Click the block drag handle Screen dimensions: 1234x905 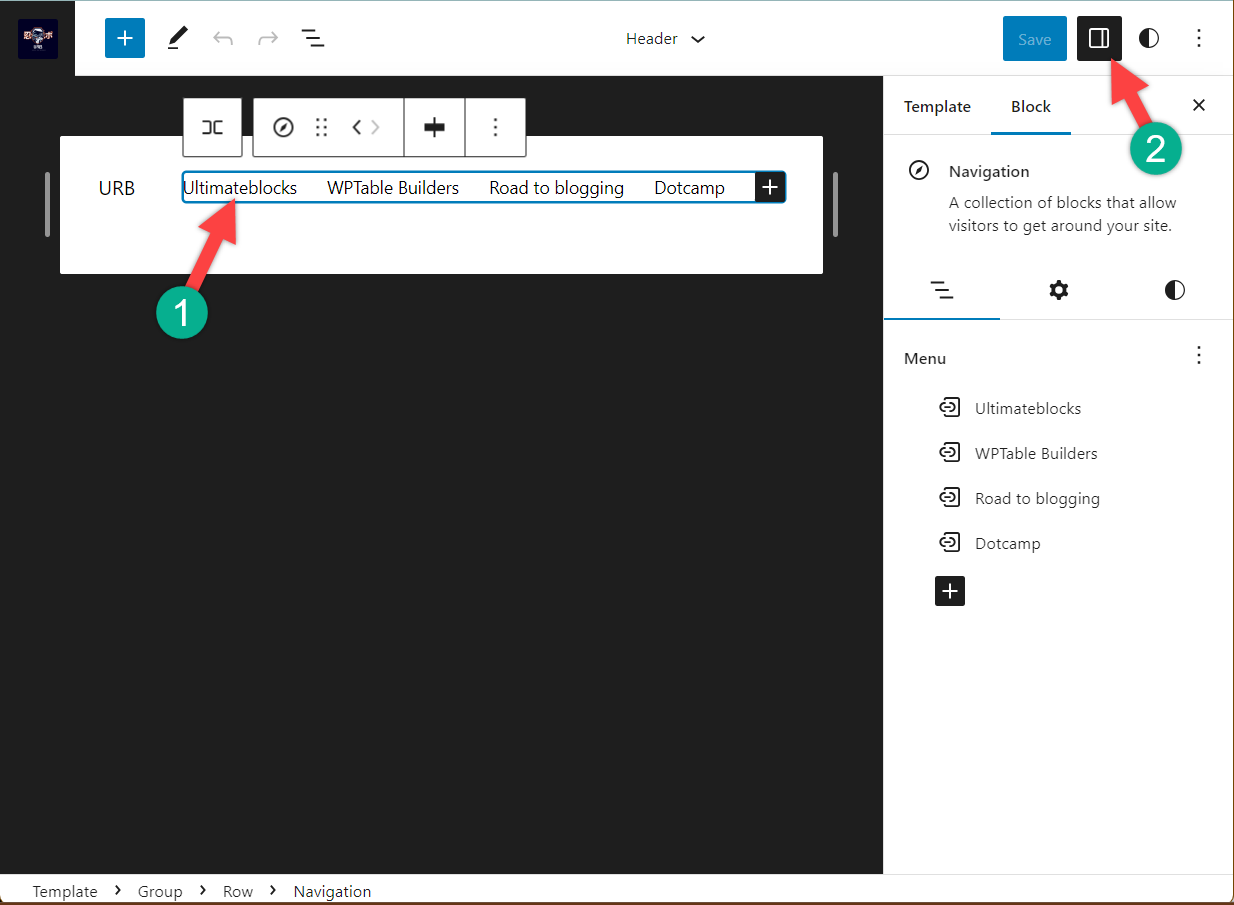point(321,127)
